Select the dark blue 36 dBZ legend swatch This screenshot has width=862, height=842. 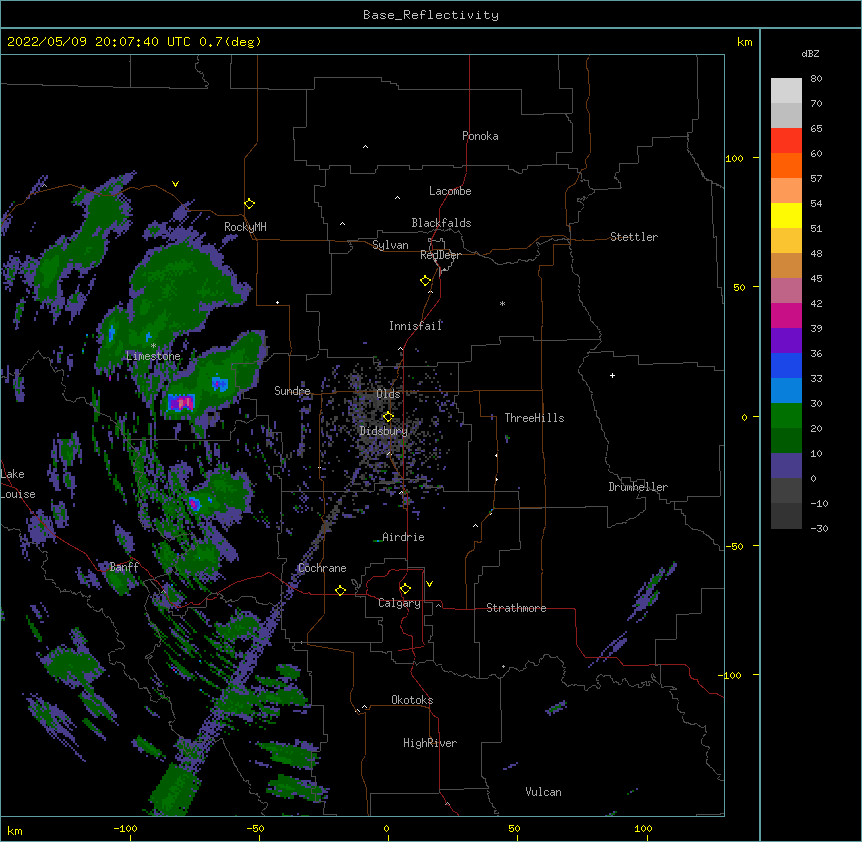click(786, 365)
